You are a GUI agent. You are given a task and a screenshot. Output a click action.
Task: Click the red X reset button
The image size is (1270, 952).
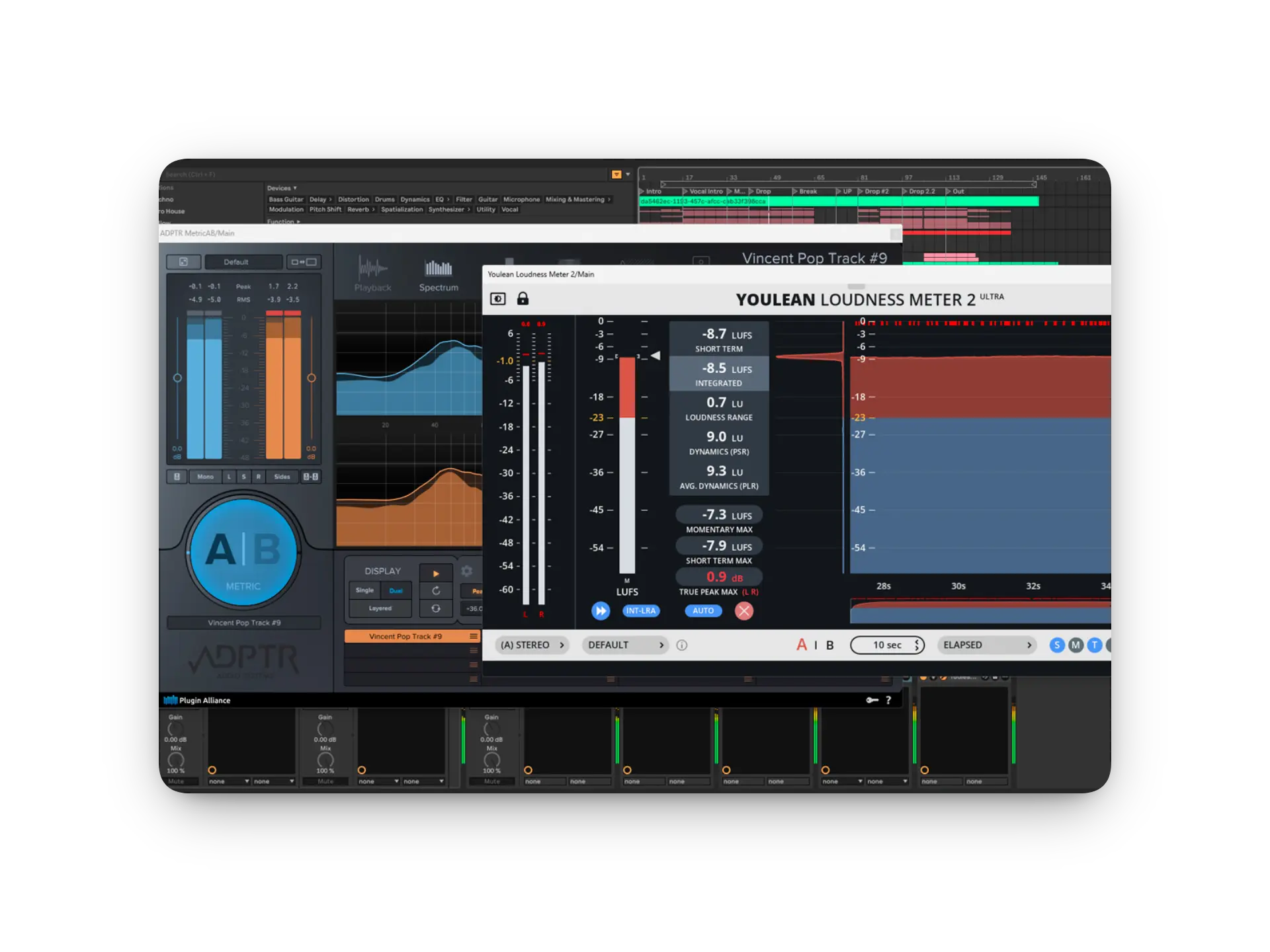coord(744,611)
